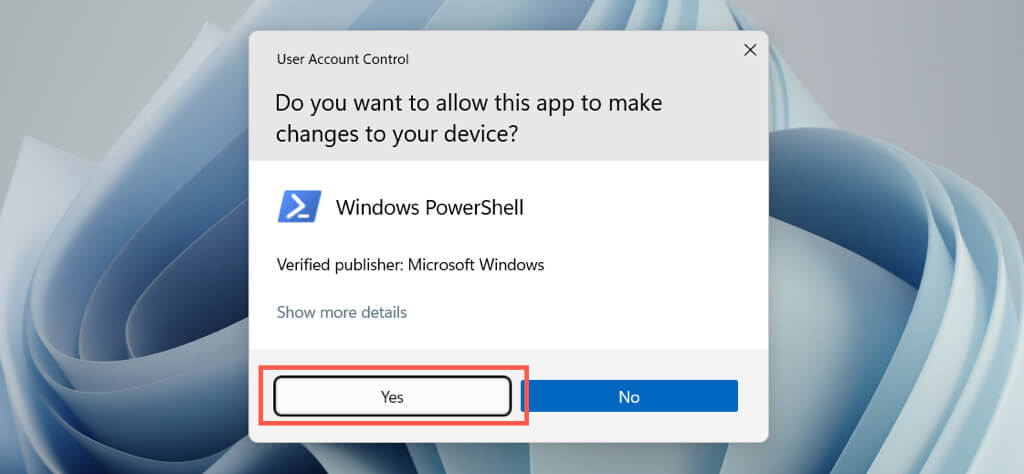Expand Show more details
This screenshot has width=1024, height=474.
(x=341, y=312)
